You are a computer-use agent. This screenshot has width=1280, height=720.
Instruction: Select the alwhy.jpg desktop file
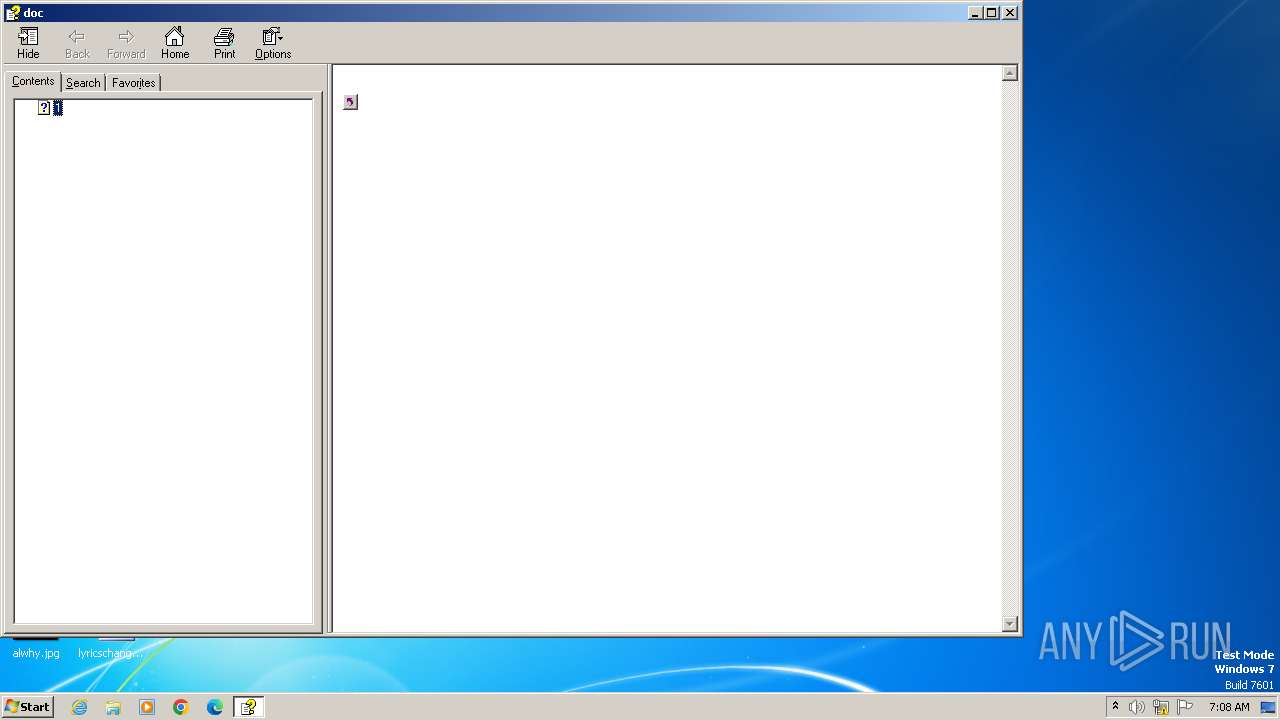pyautogui.click(x=36, y=653)
